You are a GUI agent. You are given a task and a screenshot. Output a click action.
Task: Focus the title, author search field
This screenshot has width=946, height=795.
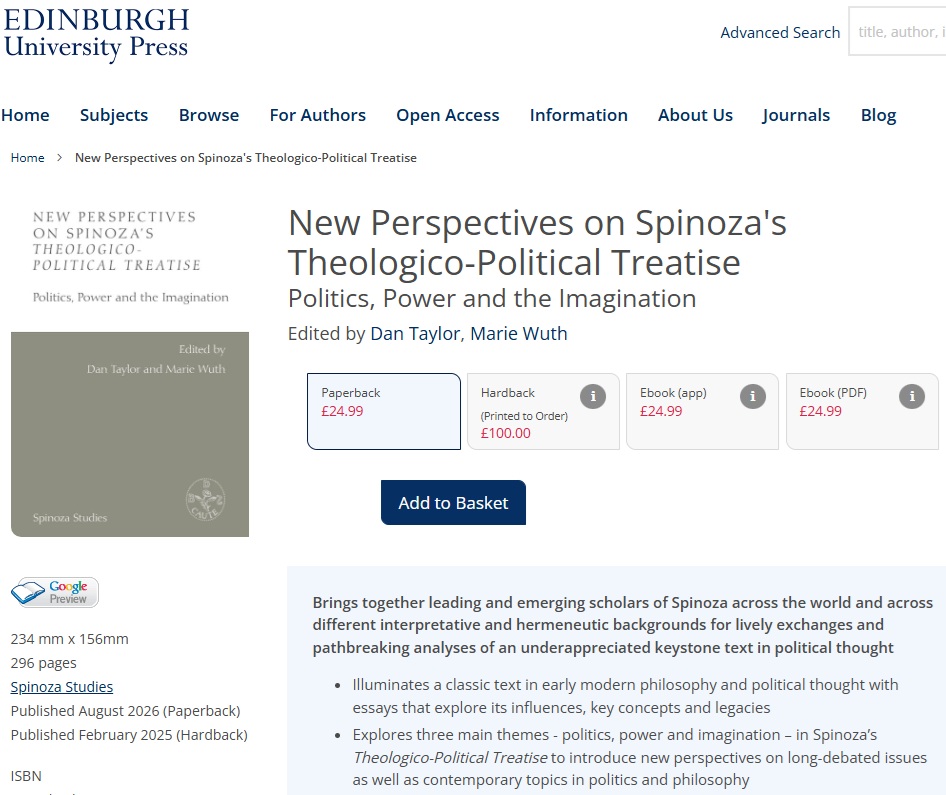(x=898, y=31)
